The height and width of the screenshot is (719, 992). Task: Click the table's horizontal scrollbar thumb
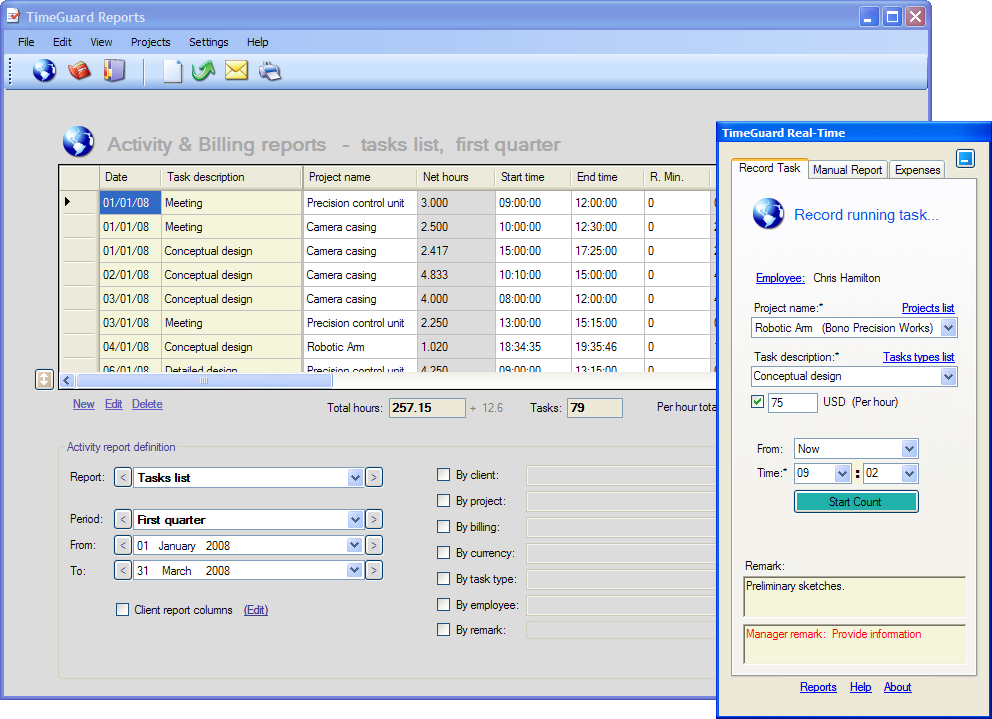(205, 381)
